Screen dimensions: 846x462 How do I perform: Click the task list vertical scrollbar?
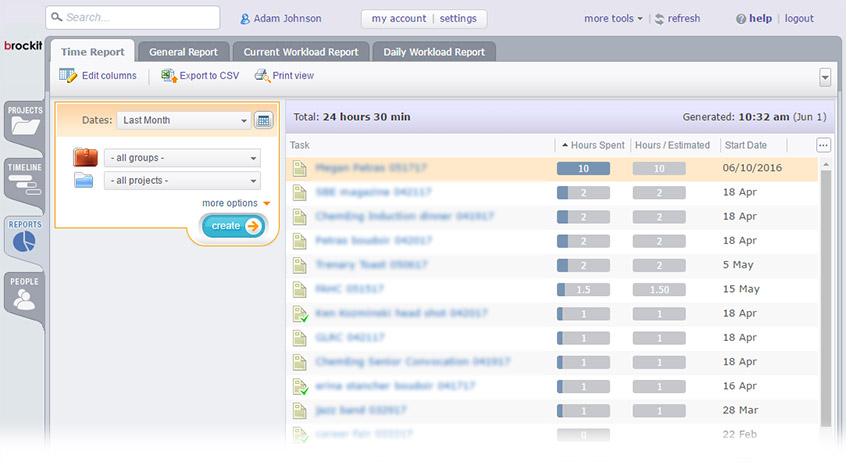pos(825,297)
